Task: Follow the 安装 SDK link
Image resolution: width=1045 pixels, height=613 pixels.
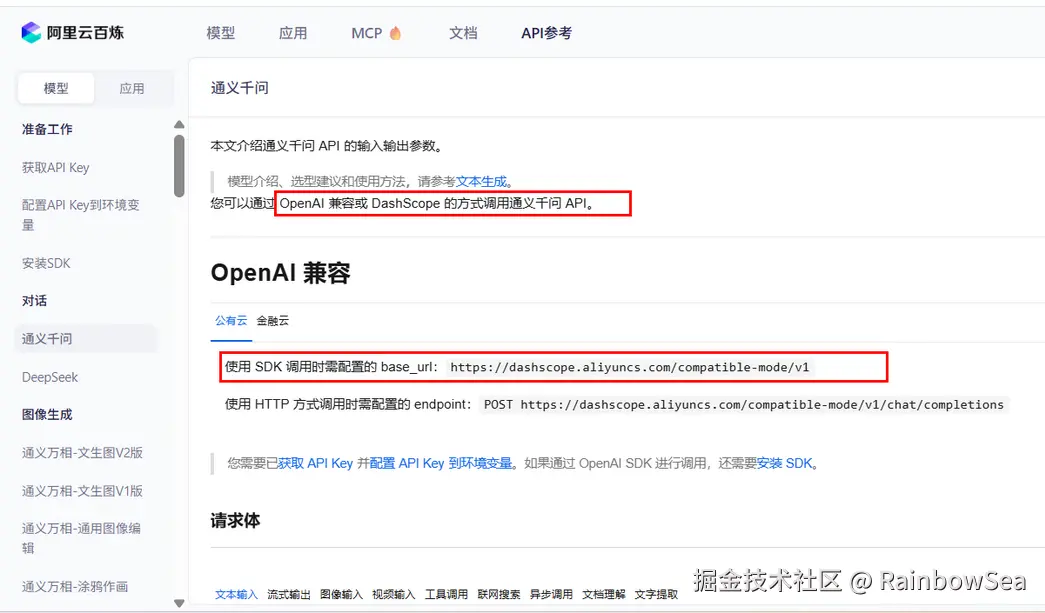Action: pos(784,463)
